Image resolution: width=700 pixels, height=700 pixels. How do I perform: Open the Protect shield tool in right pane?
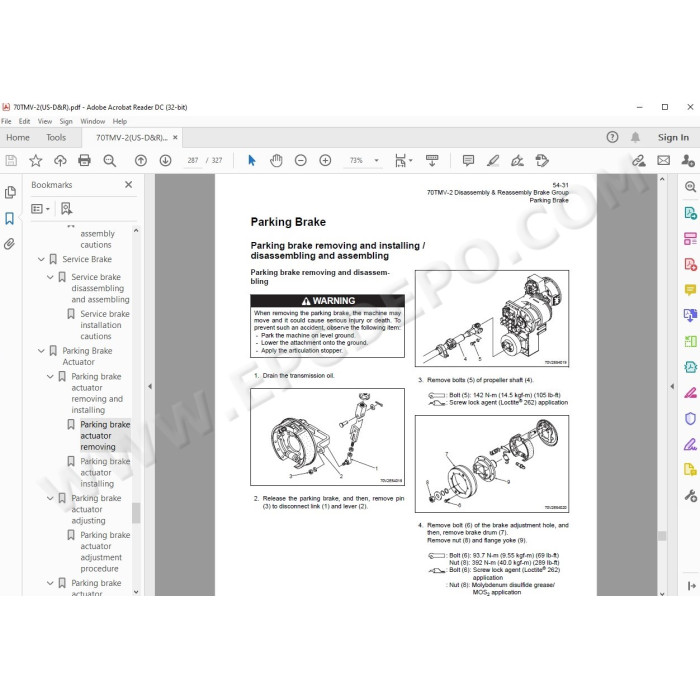690,418
